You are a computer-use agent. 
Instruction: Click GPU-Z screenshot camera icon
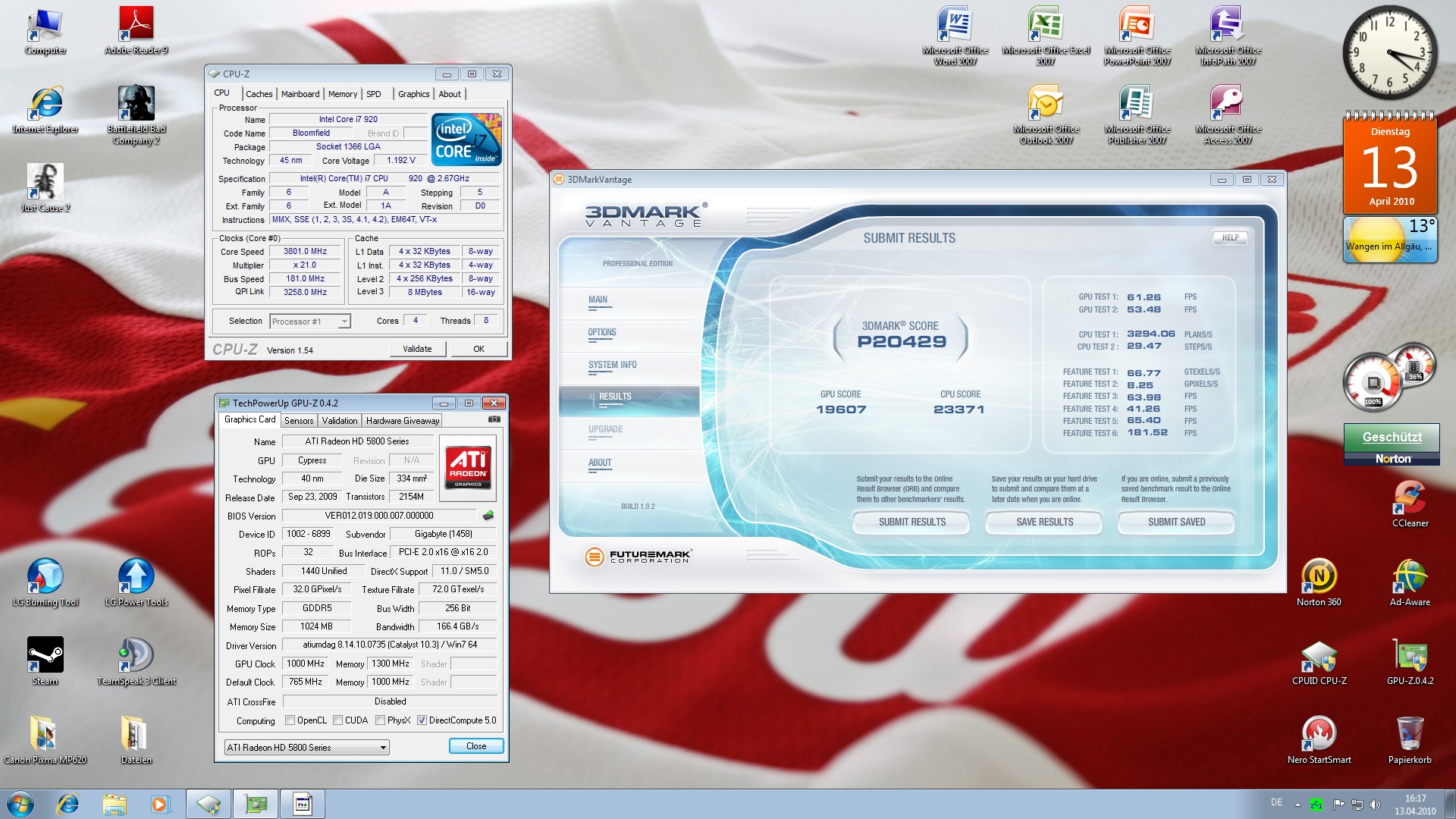point(494,419)
